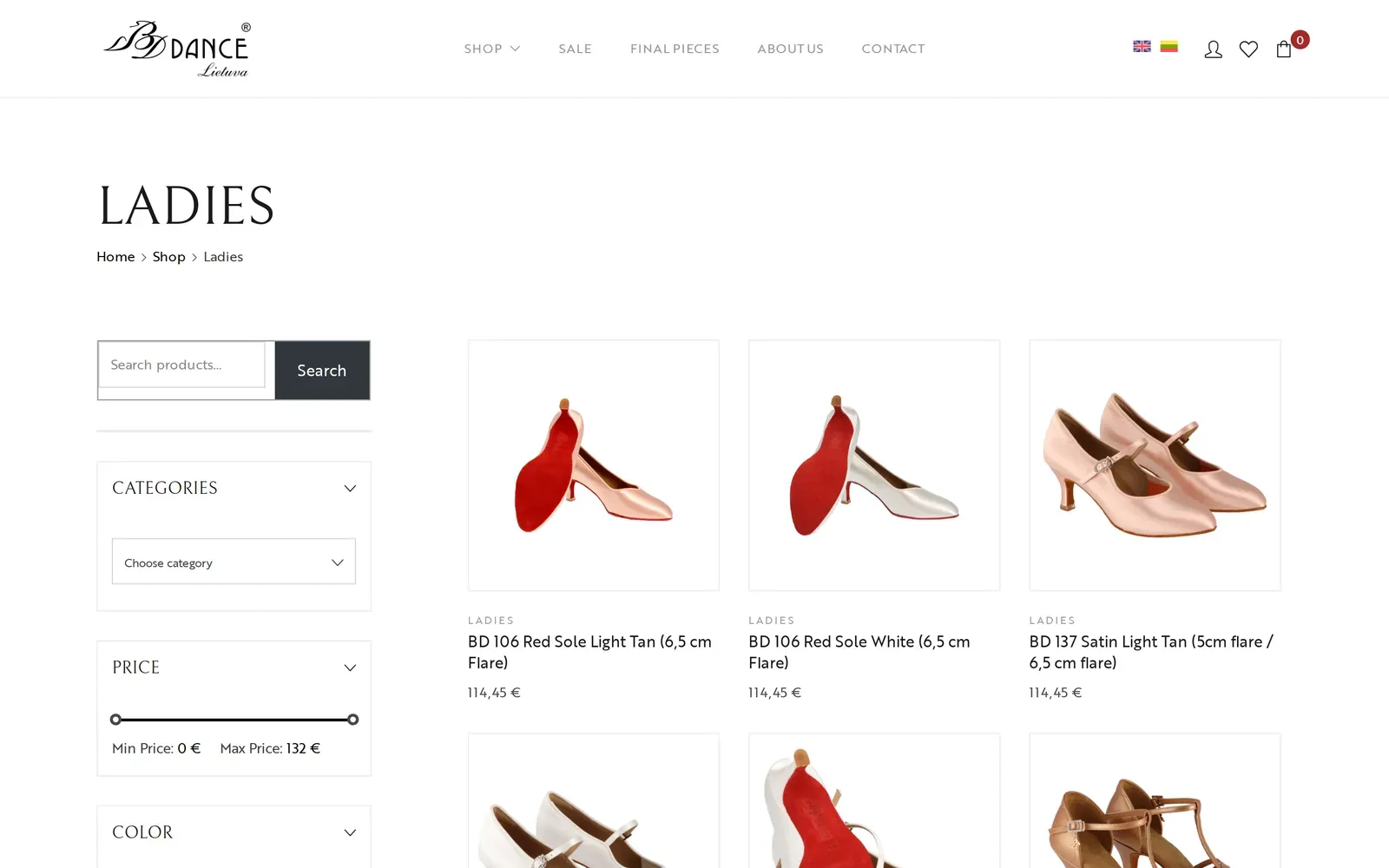
Task: Focus the Search products field
Action: pos(181,365)
